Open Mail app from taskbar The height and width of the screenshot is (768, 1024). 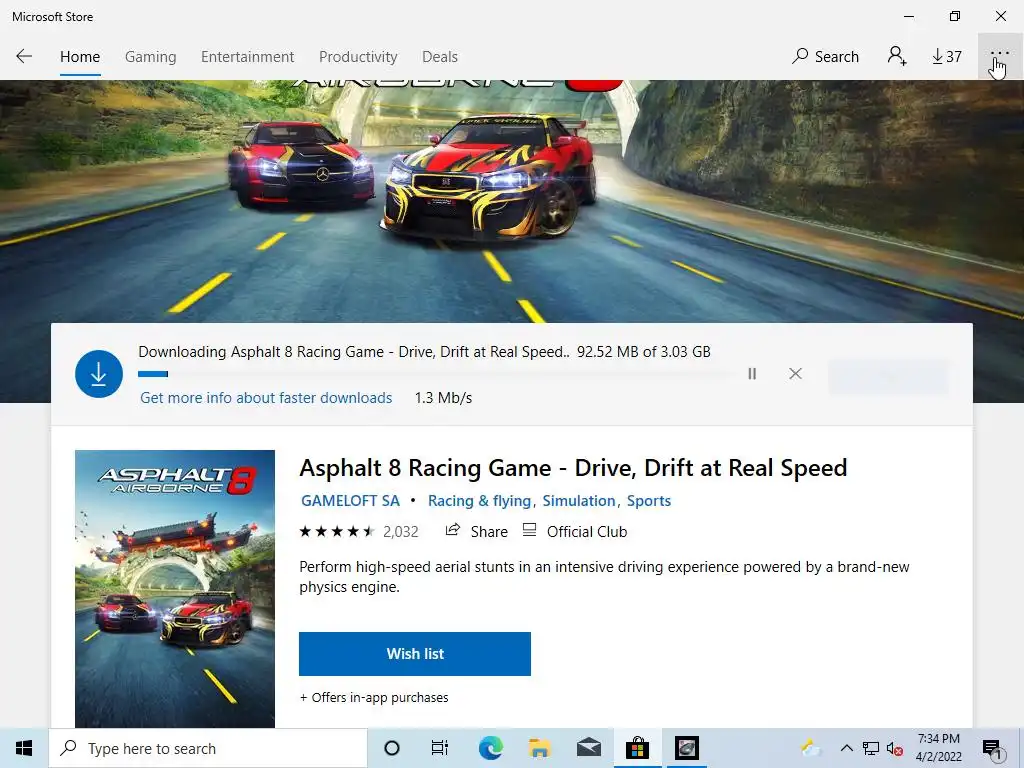[x=588, y=748]
